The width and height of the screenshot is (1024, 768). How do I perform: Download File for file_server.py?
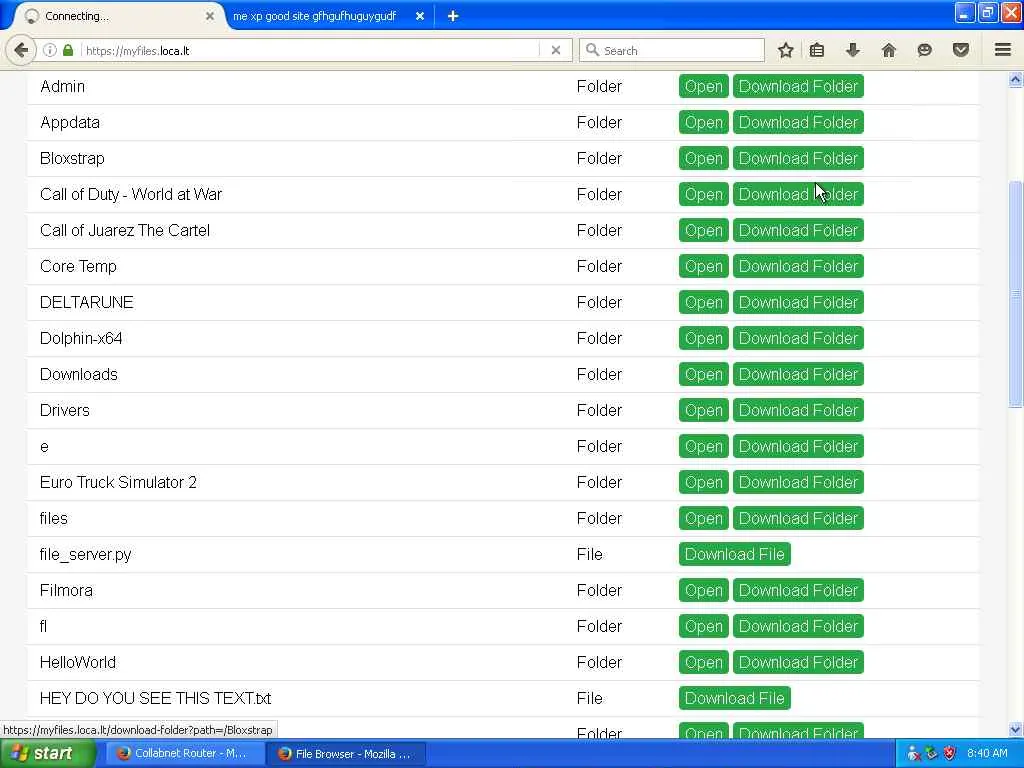735,554
